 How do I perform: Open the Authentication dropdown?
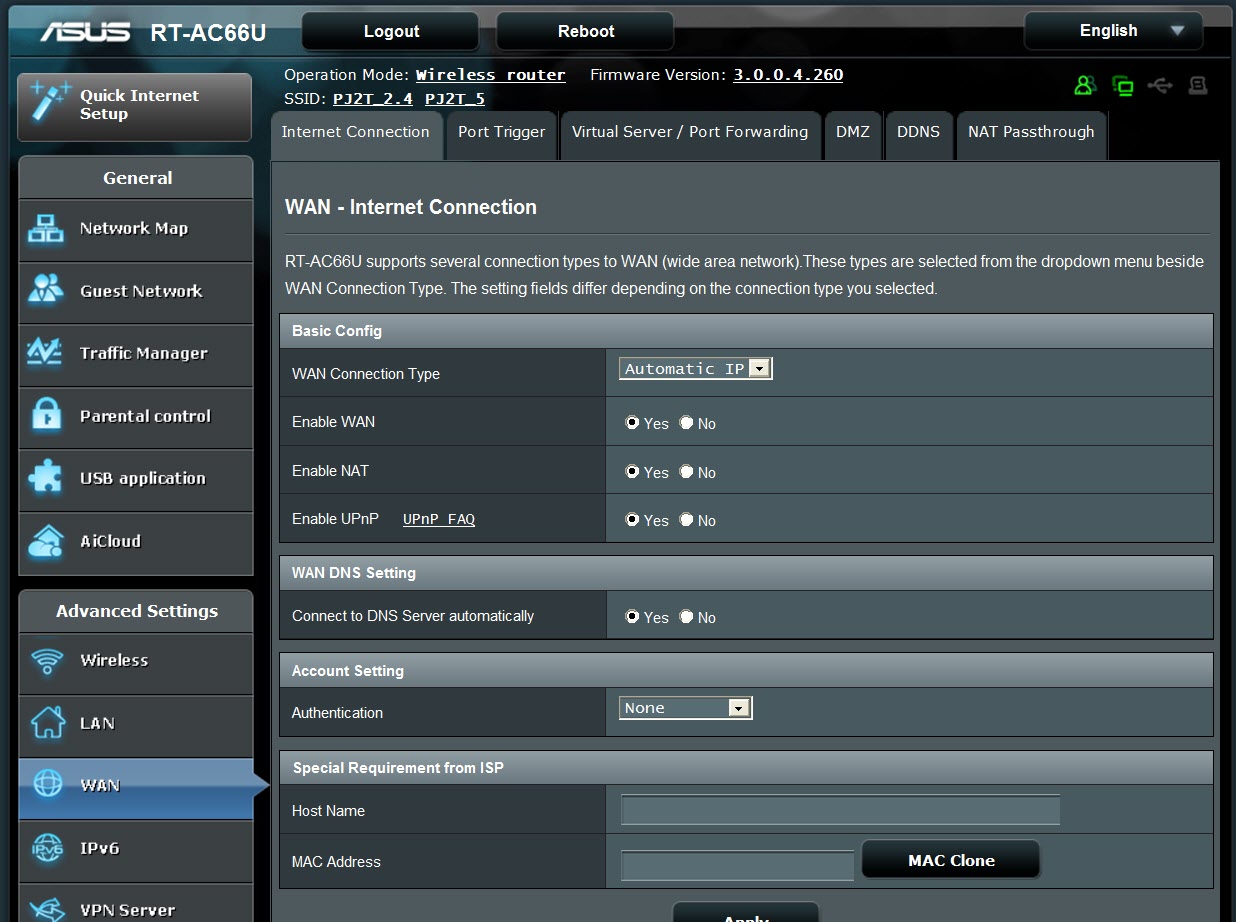point(686,708)
